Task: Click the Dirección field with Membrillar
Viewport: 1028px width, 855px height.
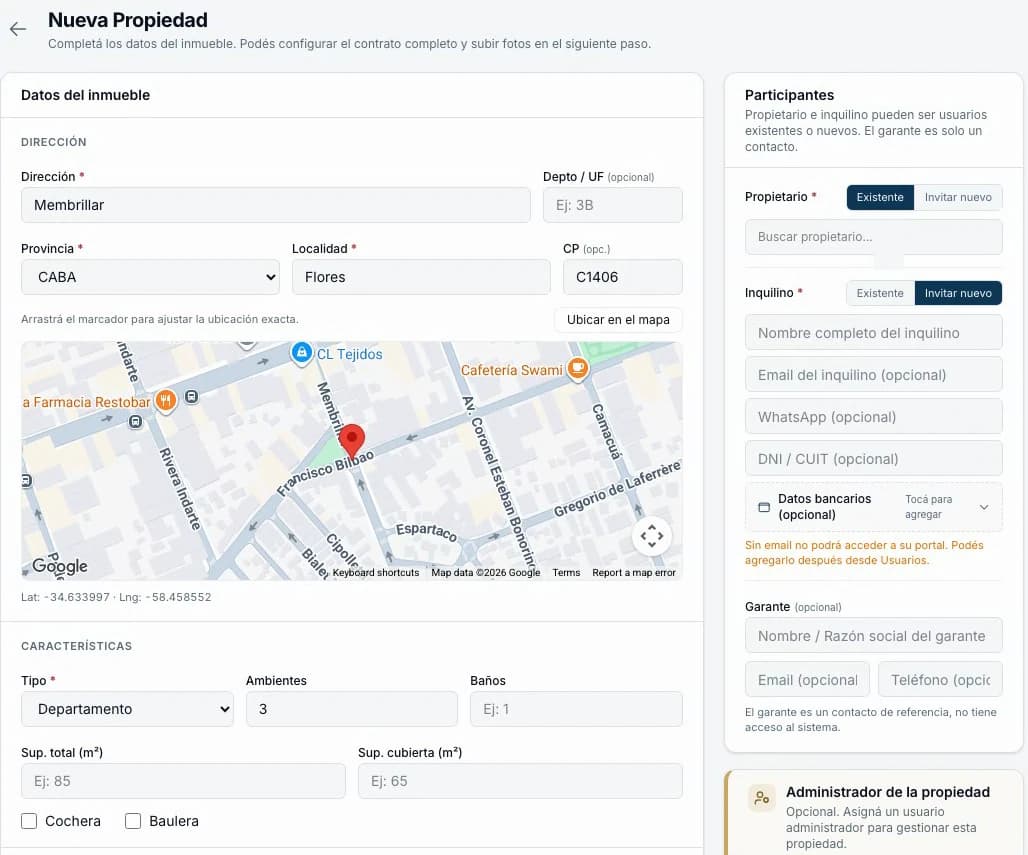Action: coord(275,205)
